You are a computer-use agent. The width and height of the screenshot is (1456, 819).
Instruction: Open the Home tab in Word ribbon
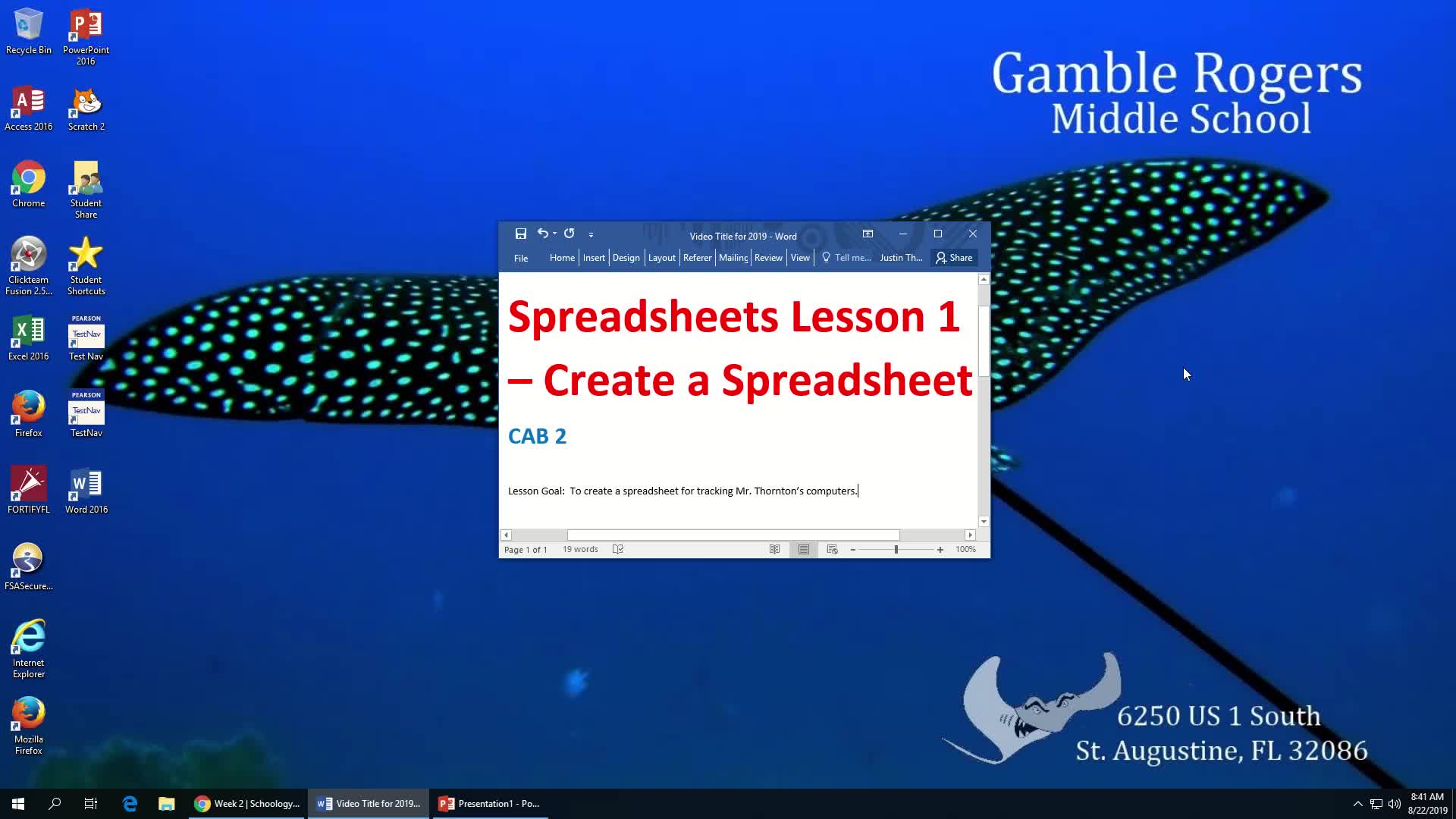561,258
